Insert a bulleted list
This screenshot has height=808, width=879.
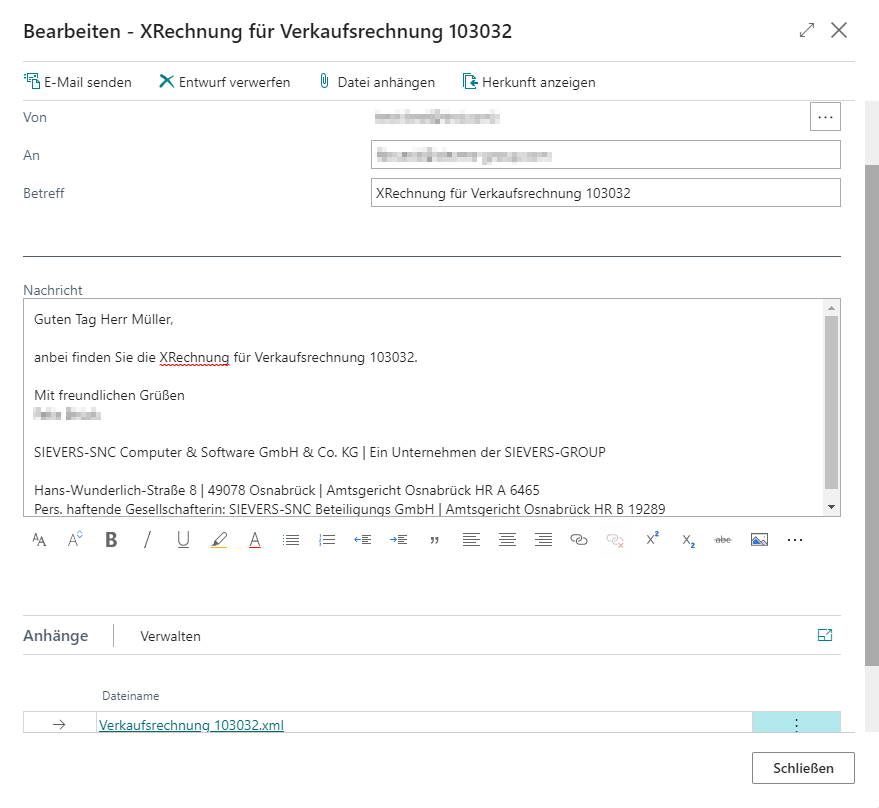pyautogui.click(x=291, y=540)
